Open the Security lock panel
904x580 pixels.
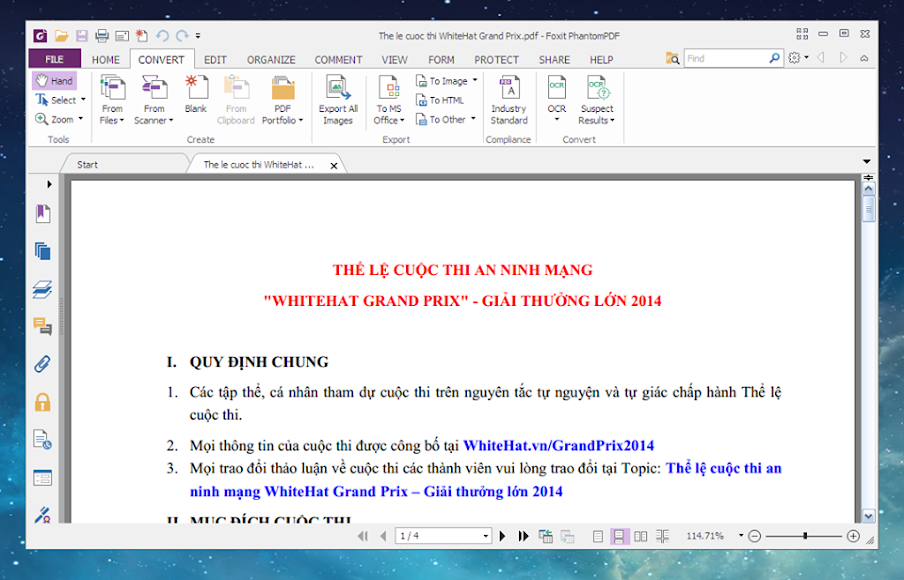click(43, 402)
